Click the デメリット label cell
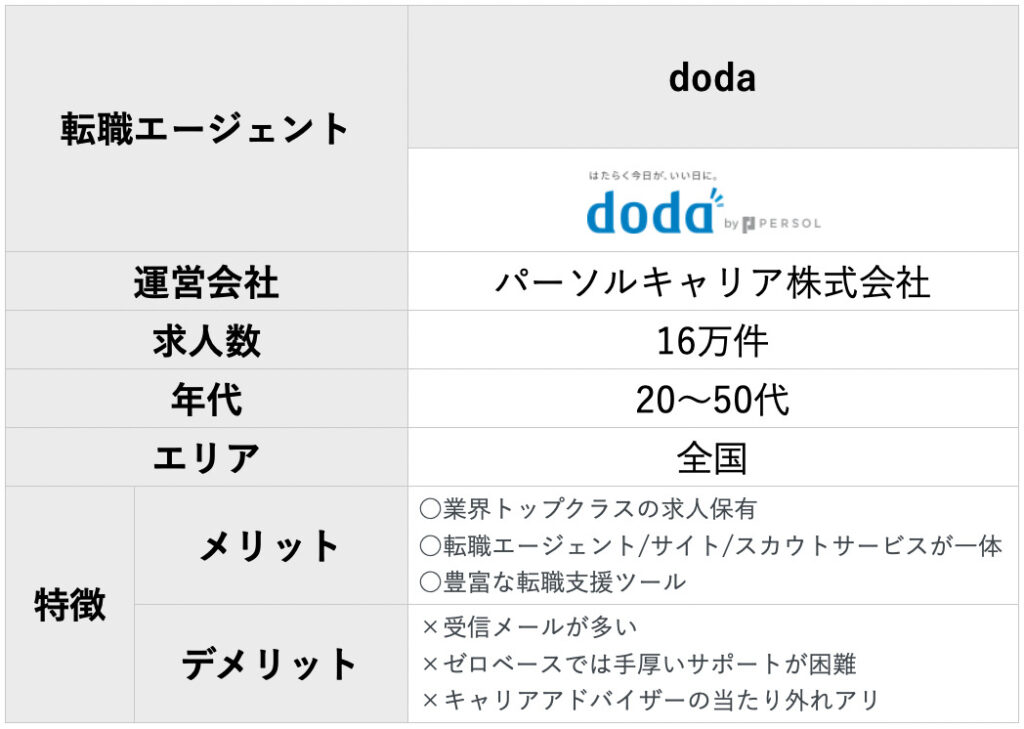 (x=271, y=664)
